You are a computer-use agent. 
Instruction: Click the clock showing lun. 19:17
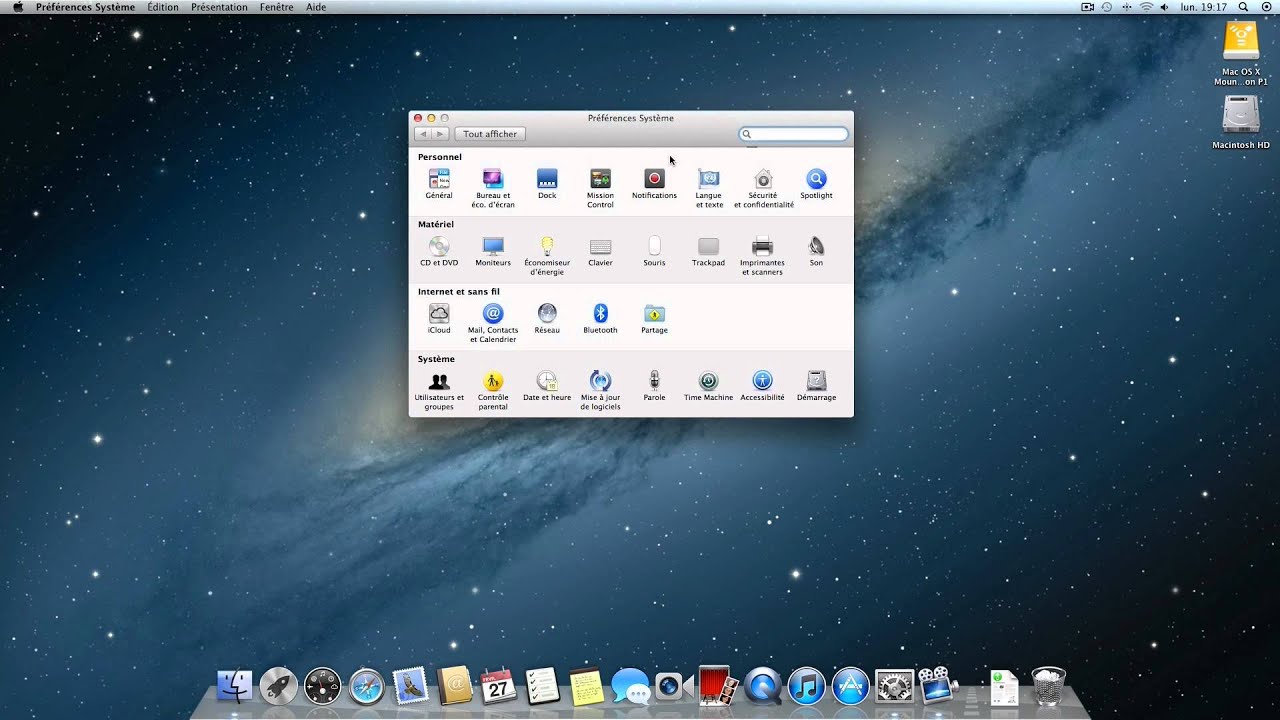pos(1203,7)
